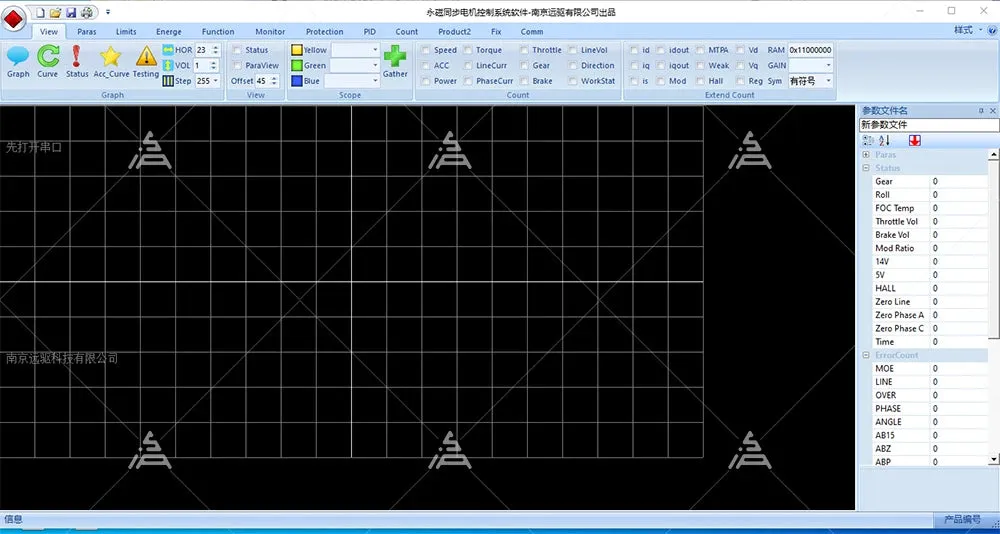Check the PhaseCurr count checkbox
The width and height of the screenshot is (1000, 534).
468,81
